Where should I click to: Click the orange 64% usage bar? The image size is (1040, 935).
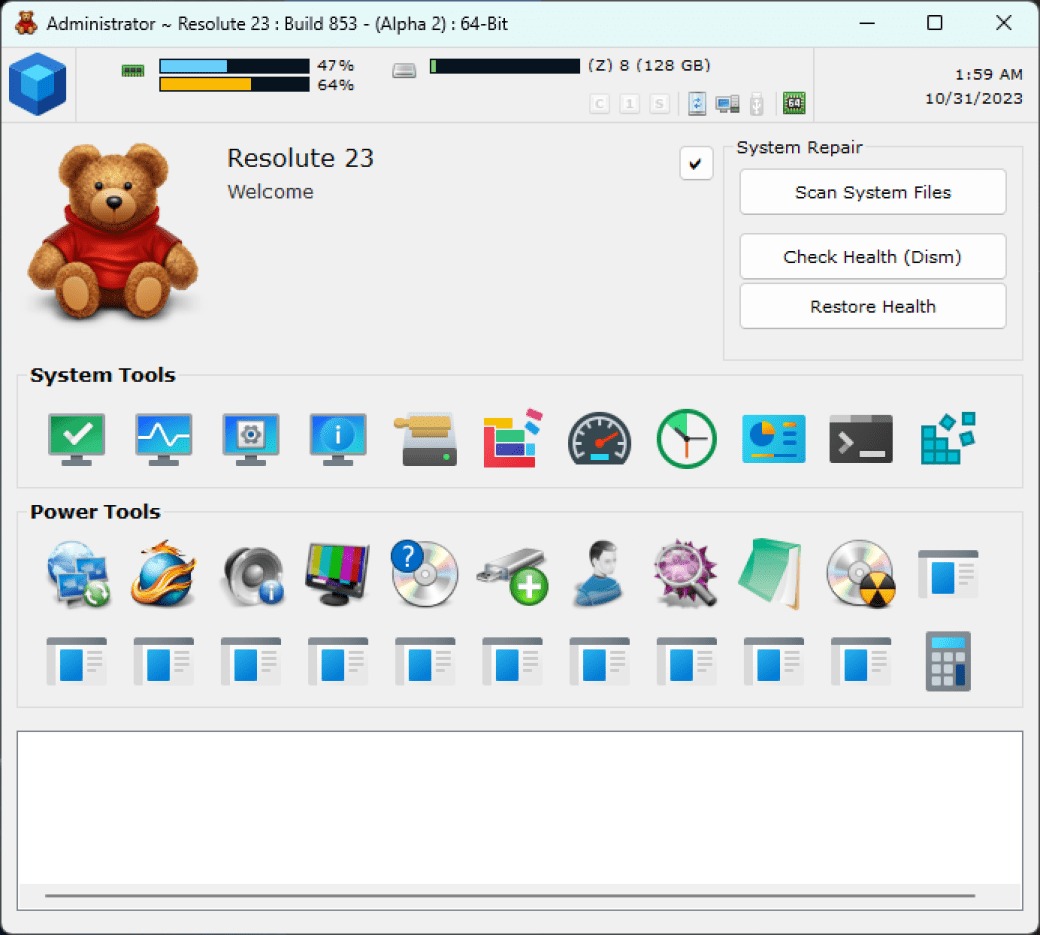234,85
